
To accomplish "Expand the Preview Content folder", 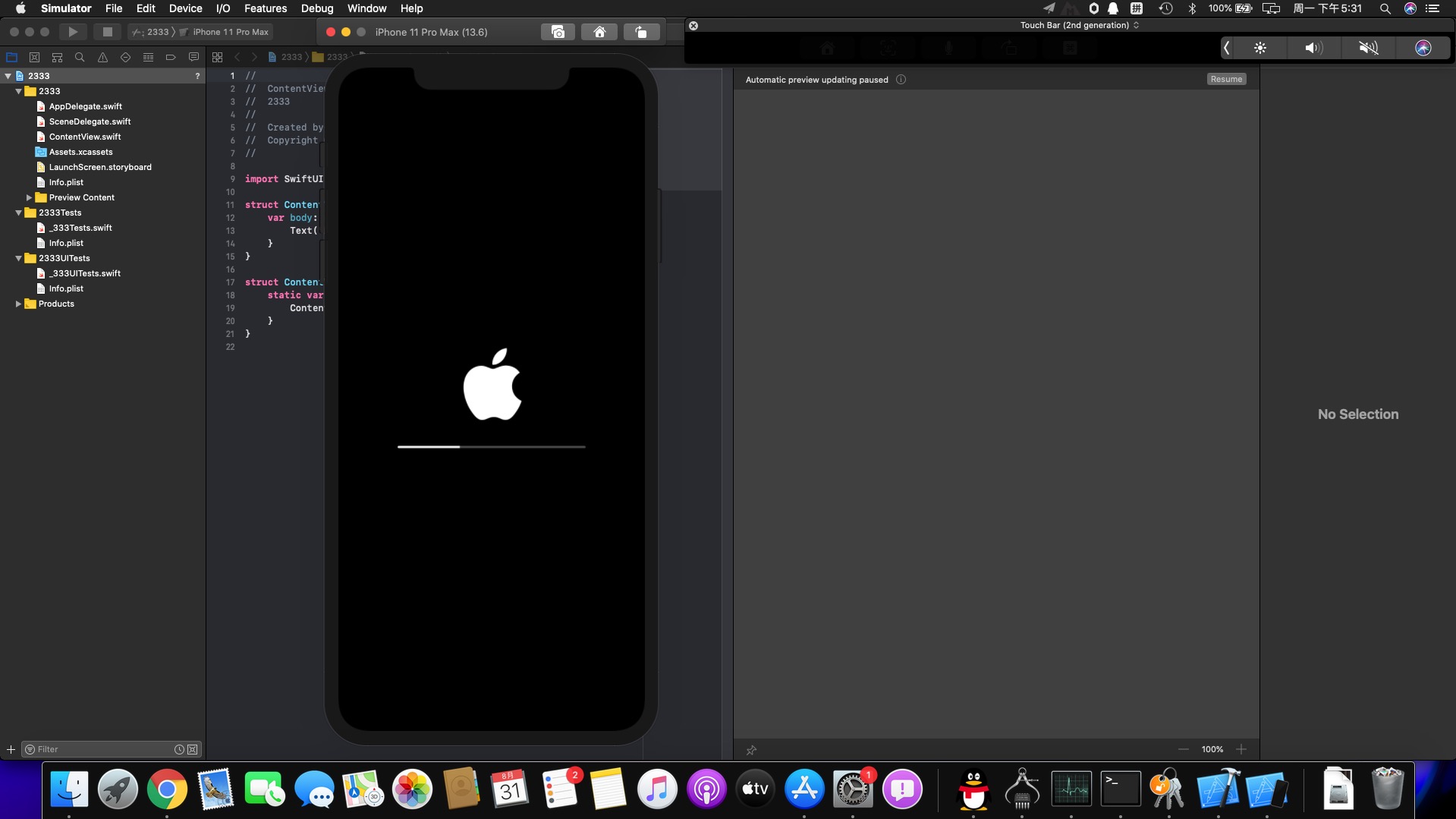I will tap(29, 197).
